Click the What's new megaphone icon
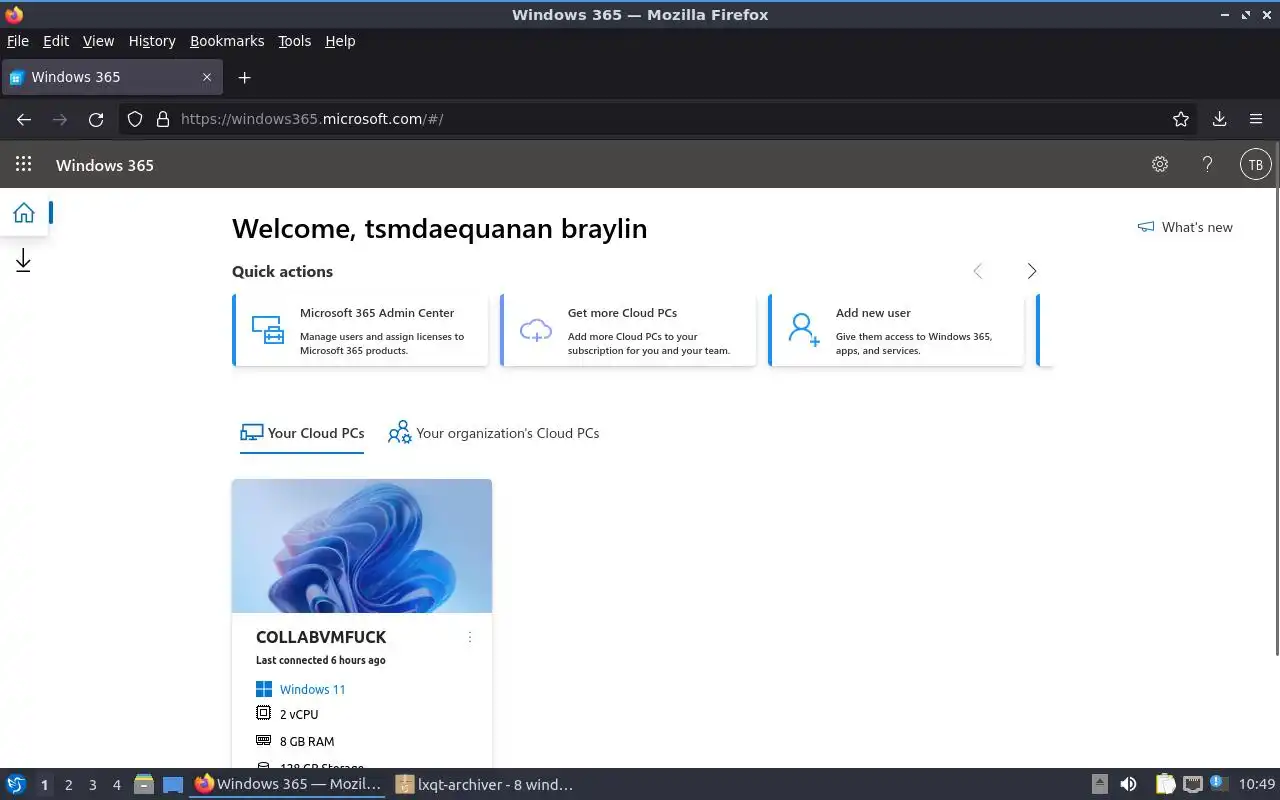The image size is (1280, 800). click(1146, 227)
